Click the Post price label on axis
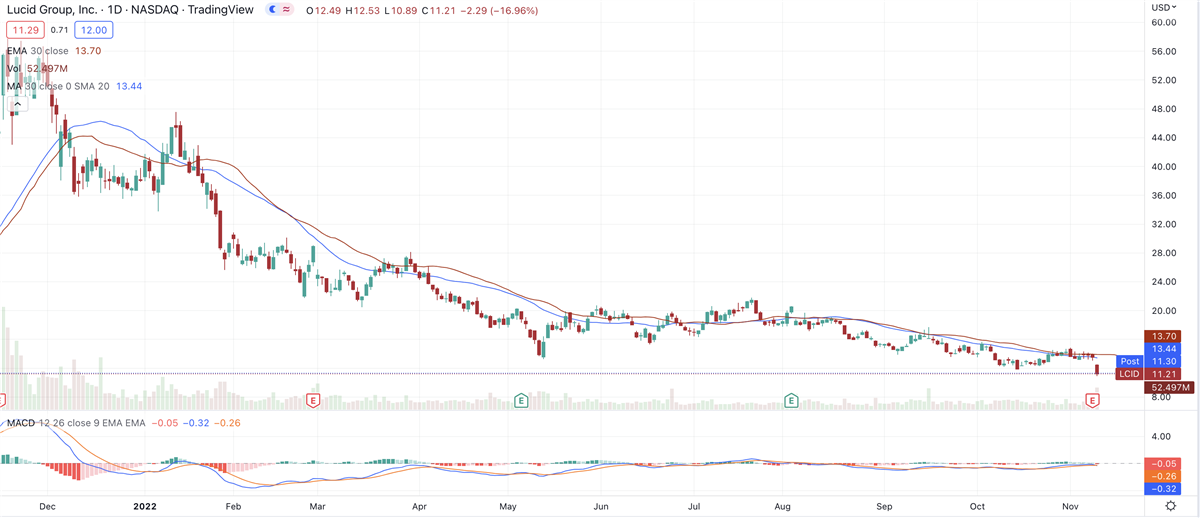This screenshot has width=1200, height=518. point(1129,361)
